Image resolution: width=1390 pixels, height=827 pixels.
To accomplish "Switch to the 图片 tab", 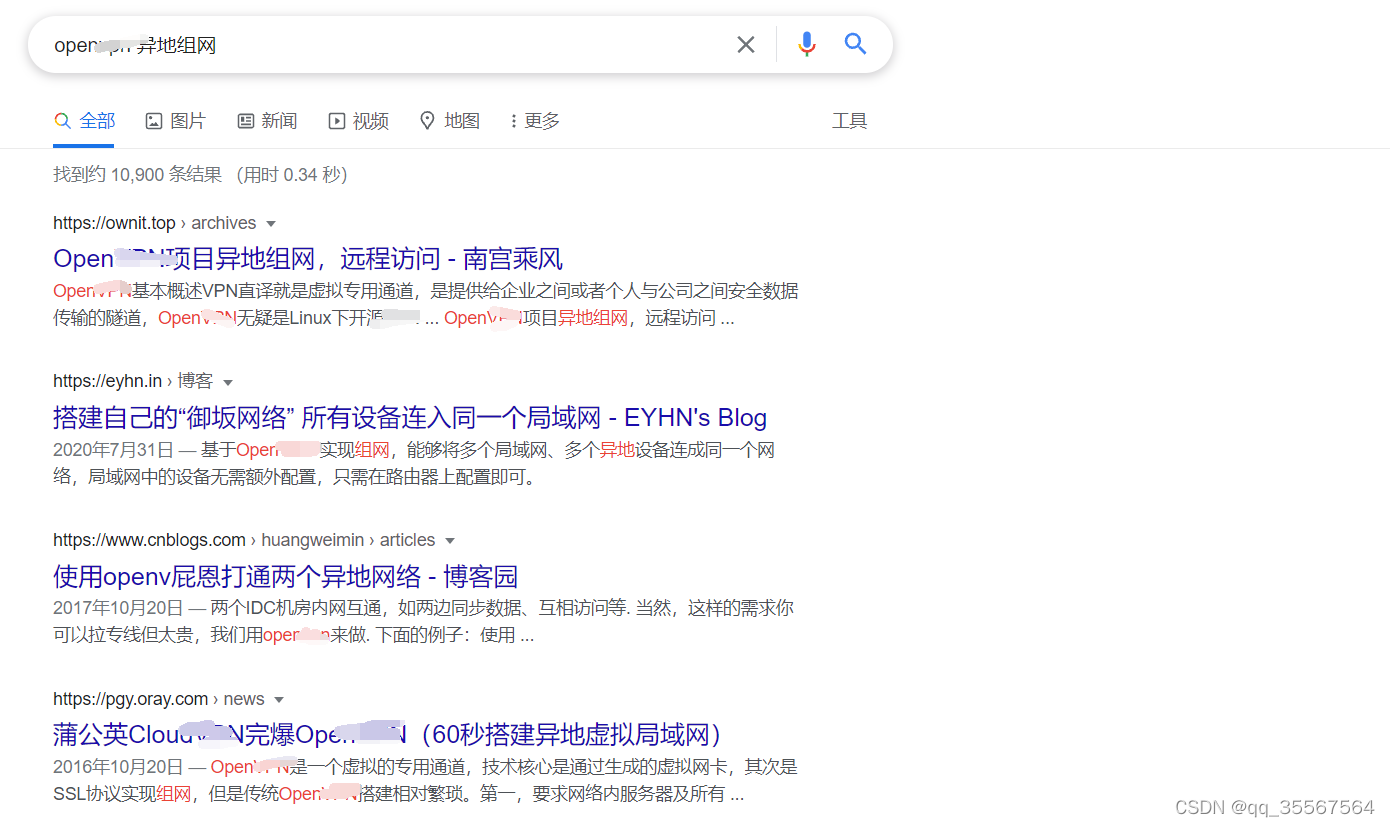I will [176, 121].
